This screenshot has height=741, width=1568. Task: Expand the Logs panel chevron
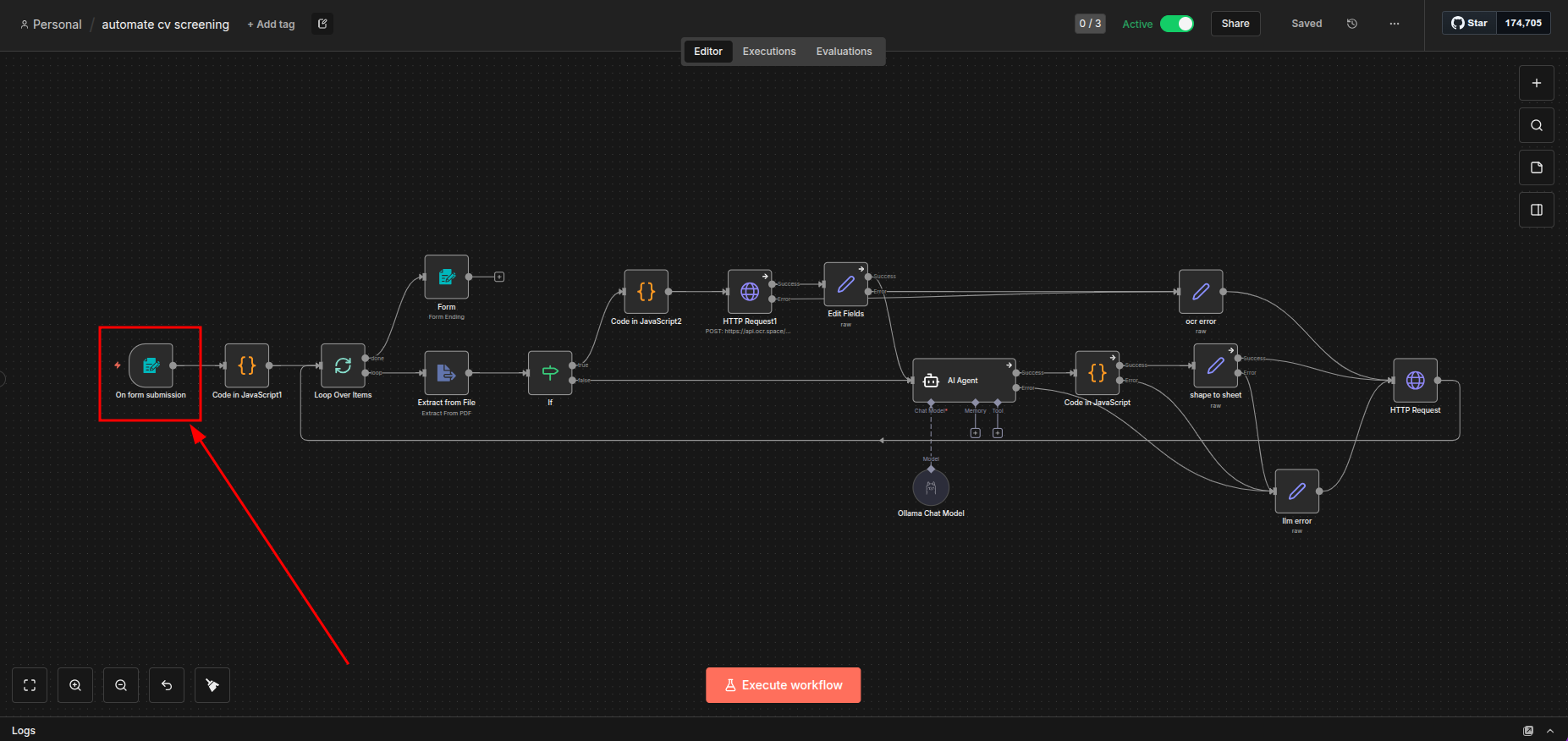(1550, 731)
